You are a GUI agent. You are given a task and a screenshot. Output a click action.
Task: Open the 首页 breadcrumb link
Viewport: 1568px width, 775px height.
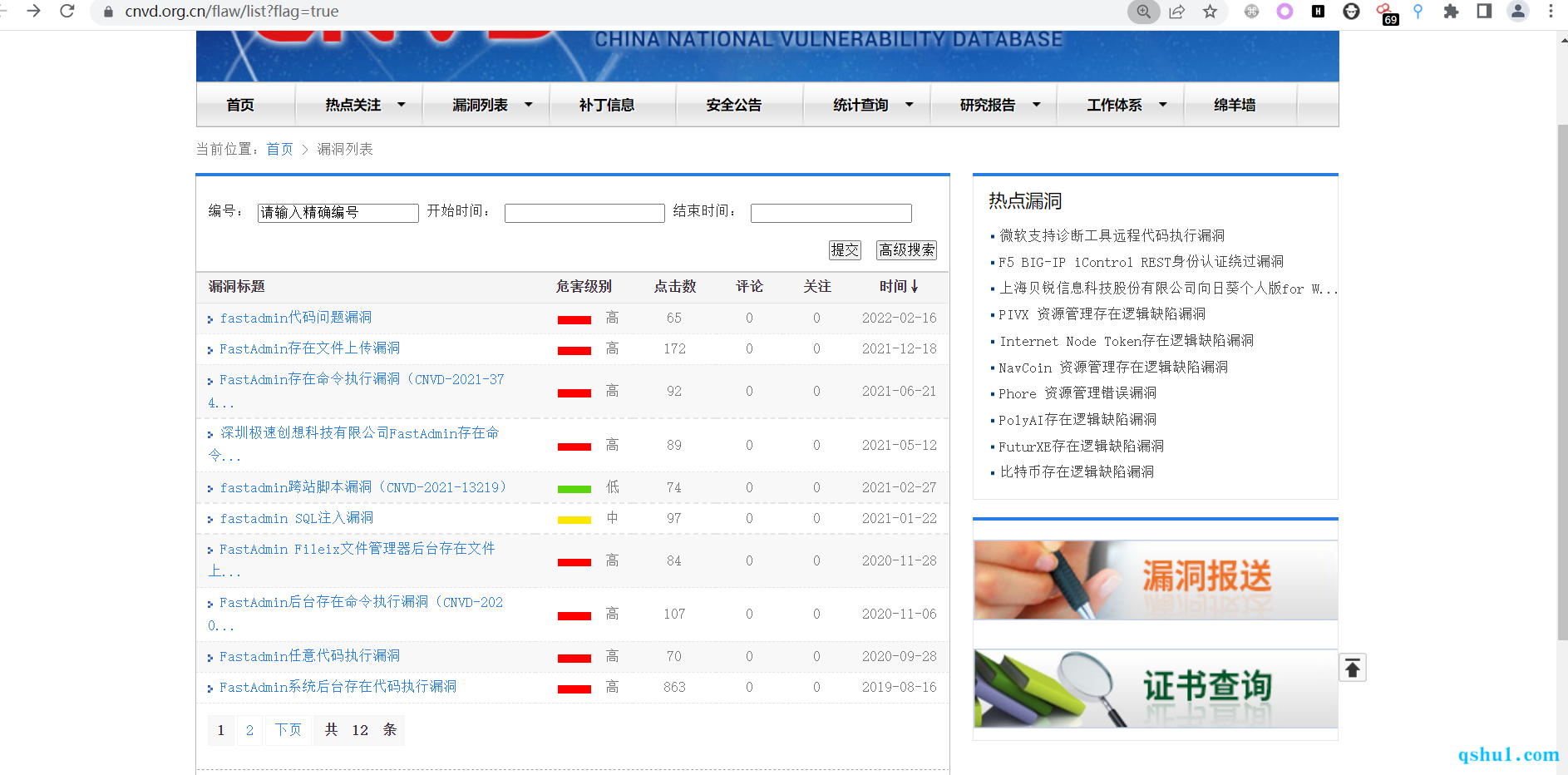pos(279,149)
